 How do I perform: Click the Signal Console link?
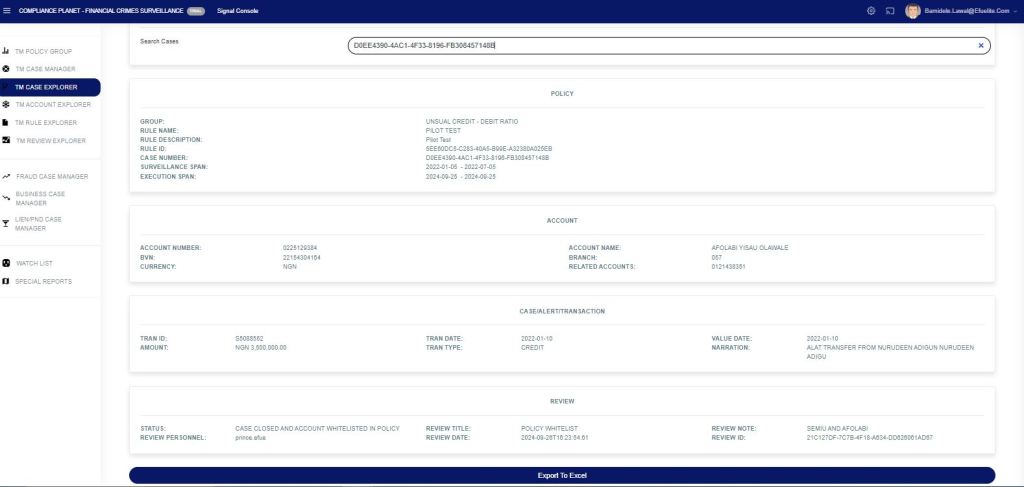tap(238, 10)
